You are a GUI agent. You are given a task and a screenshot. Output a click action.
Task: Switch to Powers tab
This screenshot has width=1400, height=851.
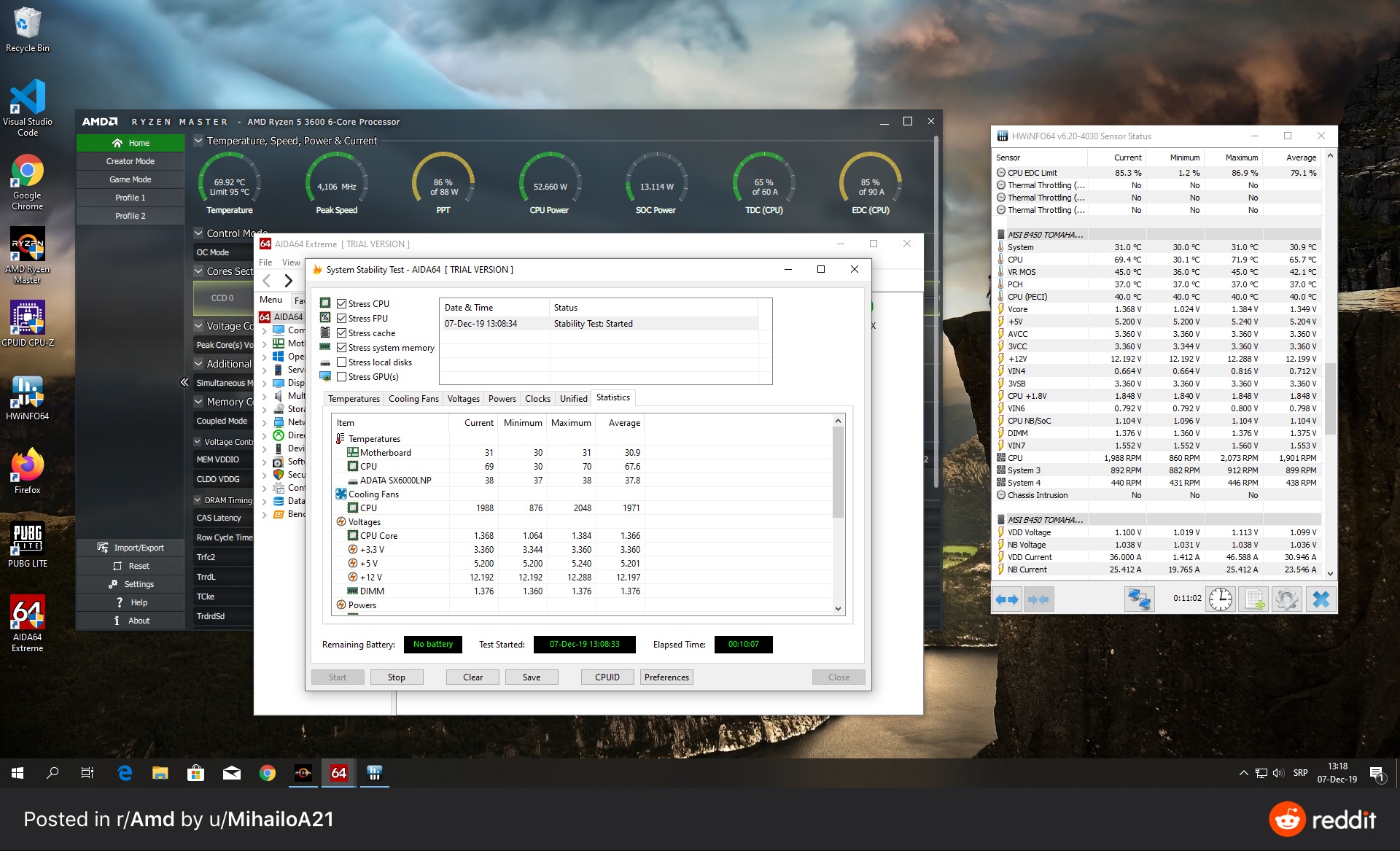pos(502,399)
